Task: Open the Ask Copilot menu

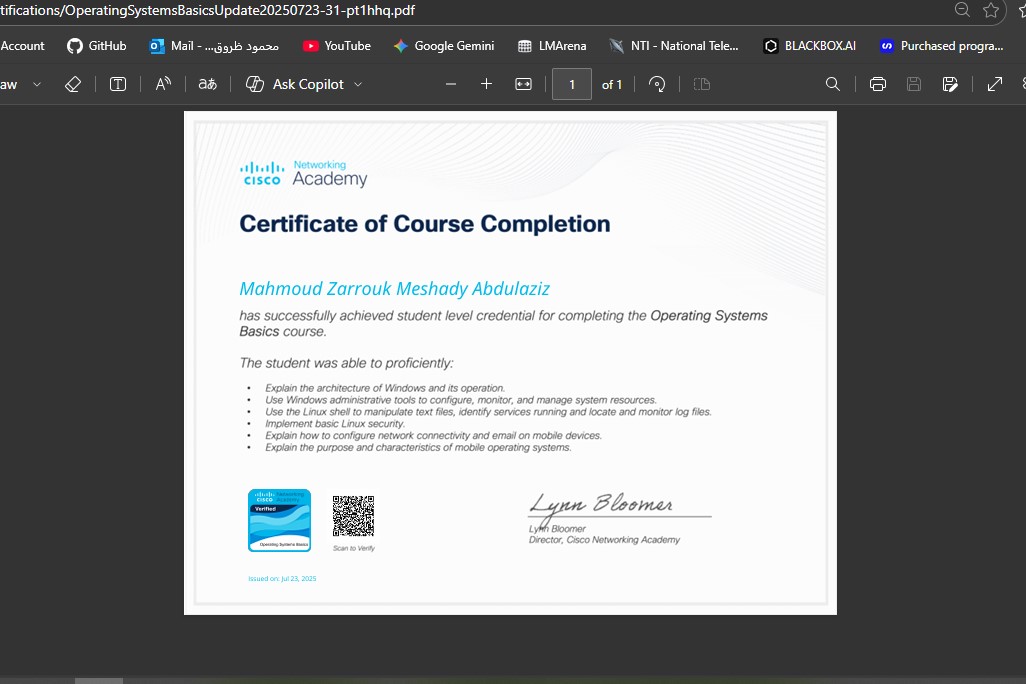Action: (303, 84)
